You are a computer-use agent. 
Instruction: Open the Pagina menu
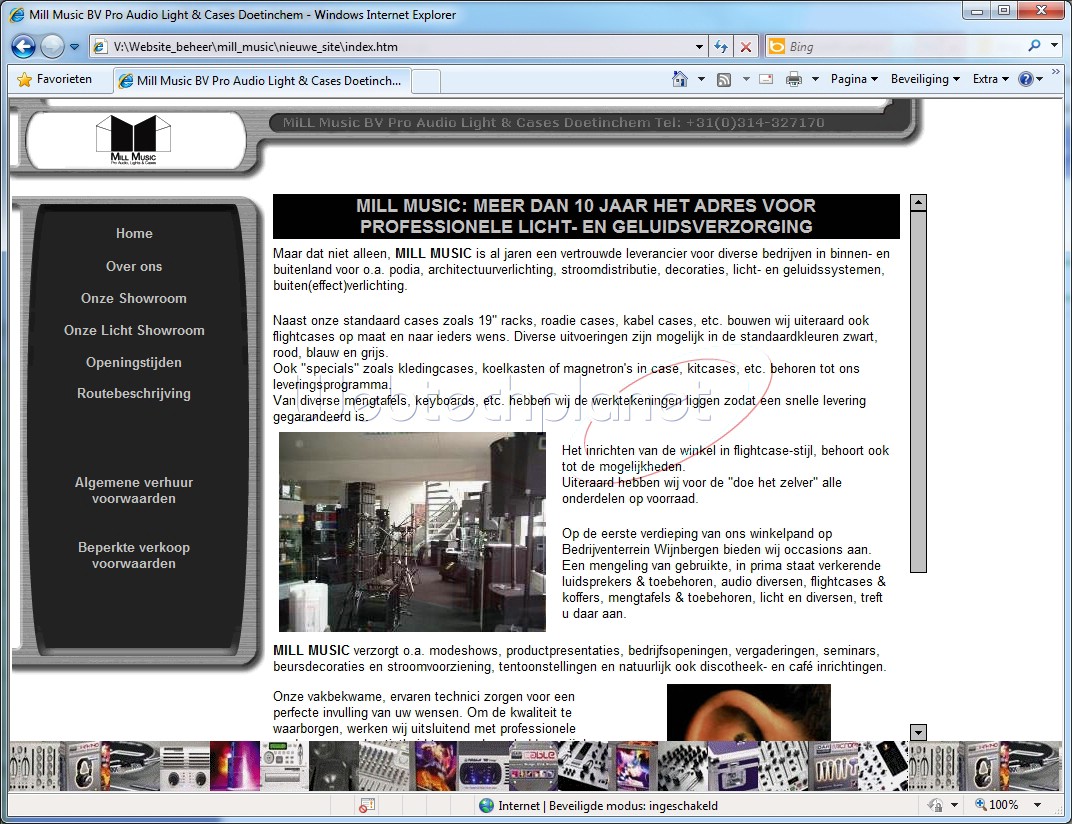[854, 79]
